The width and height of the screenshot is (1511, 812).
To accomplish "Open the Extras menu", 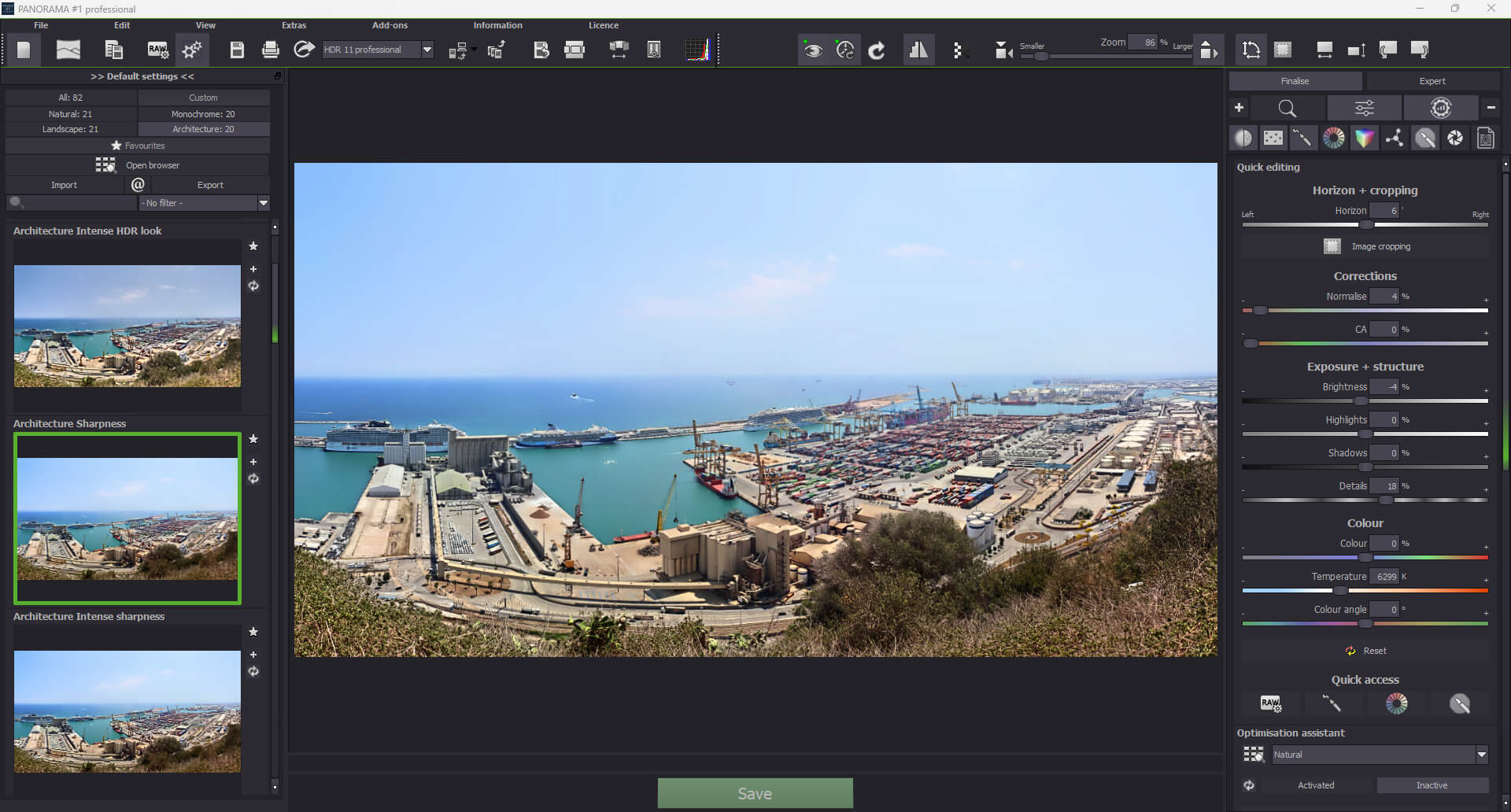I will (x=294, y=25).
